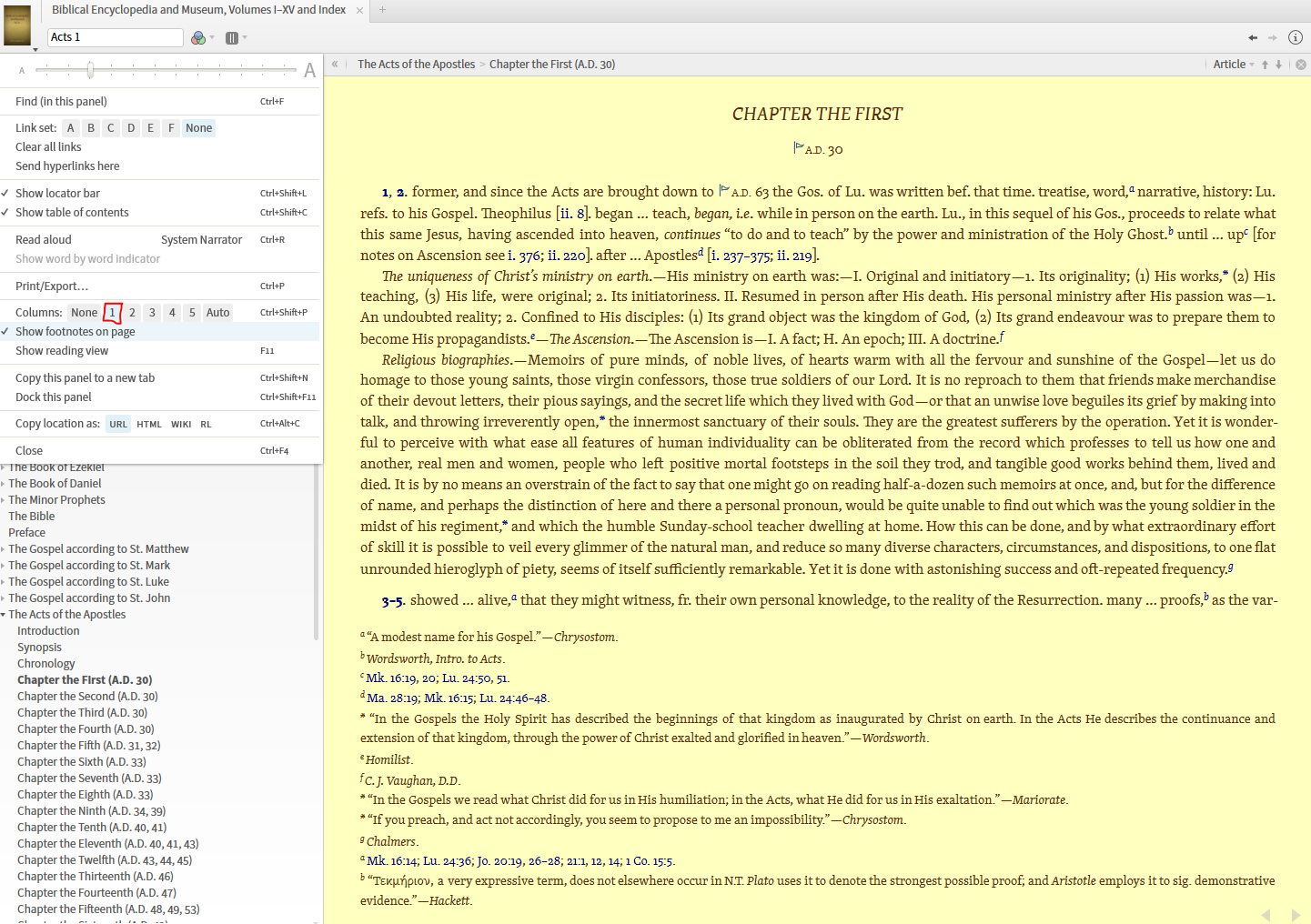Image resolution: width=1311 pixels, height=924 pixels.
Task: Close the Biblical Encyclopedia tab
Action: tap(359, 10)
